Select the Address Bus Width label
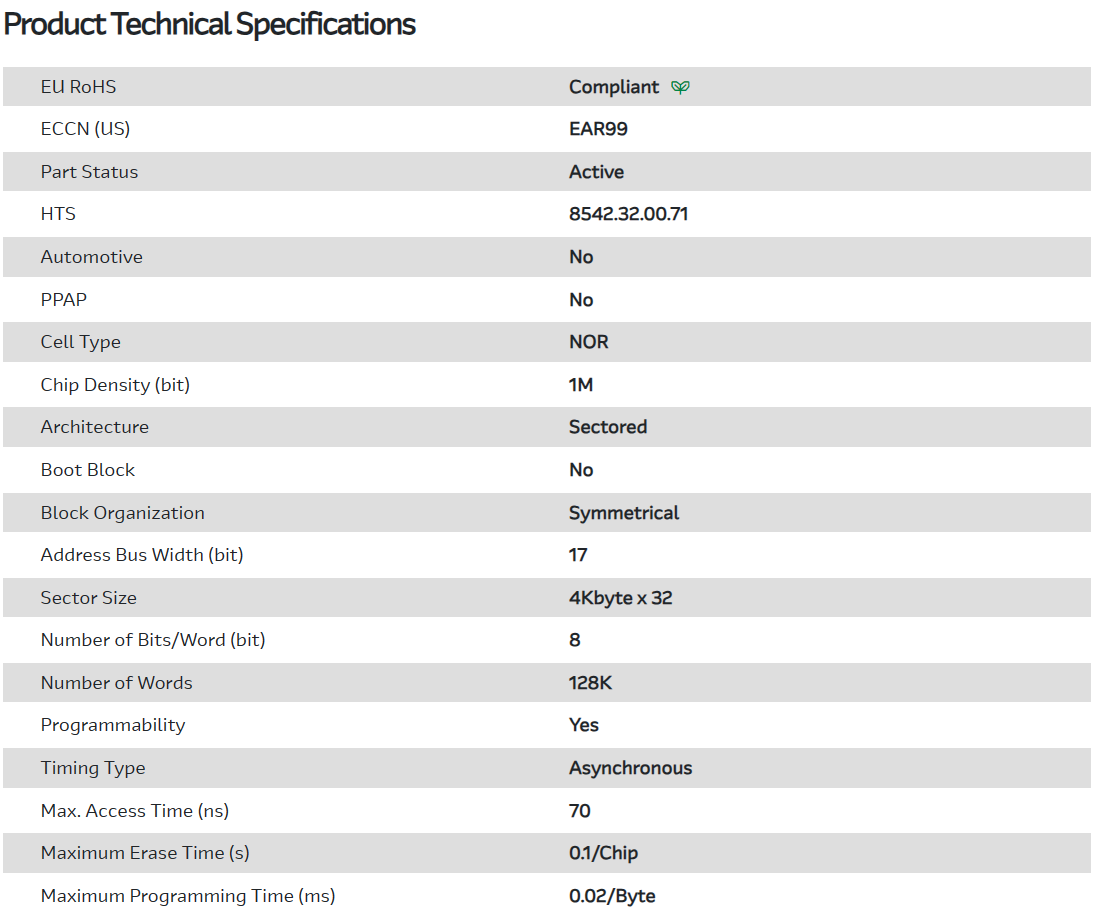 [141, 555]
